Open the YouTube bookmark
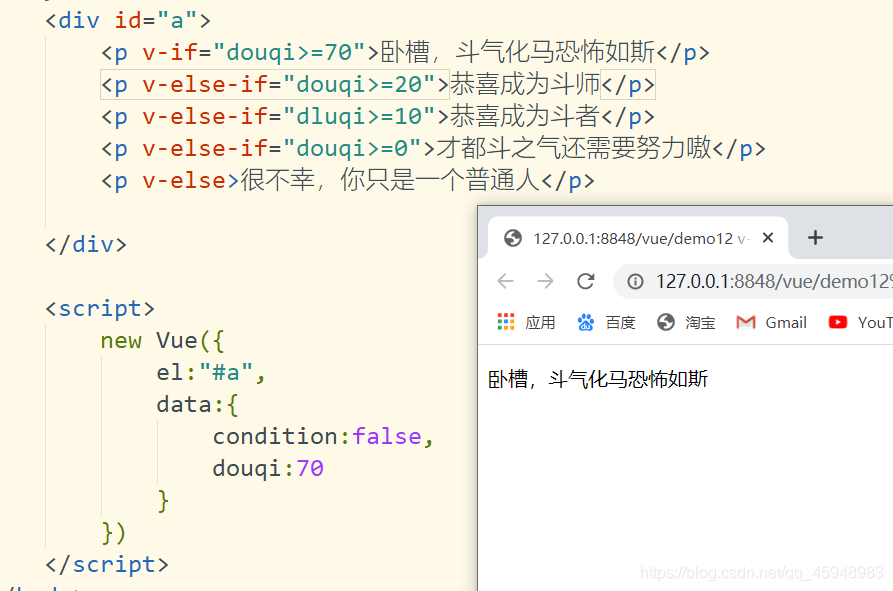The height and width of the screenshot is (591, 893). (860, 322)
